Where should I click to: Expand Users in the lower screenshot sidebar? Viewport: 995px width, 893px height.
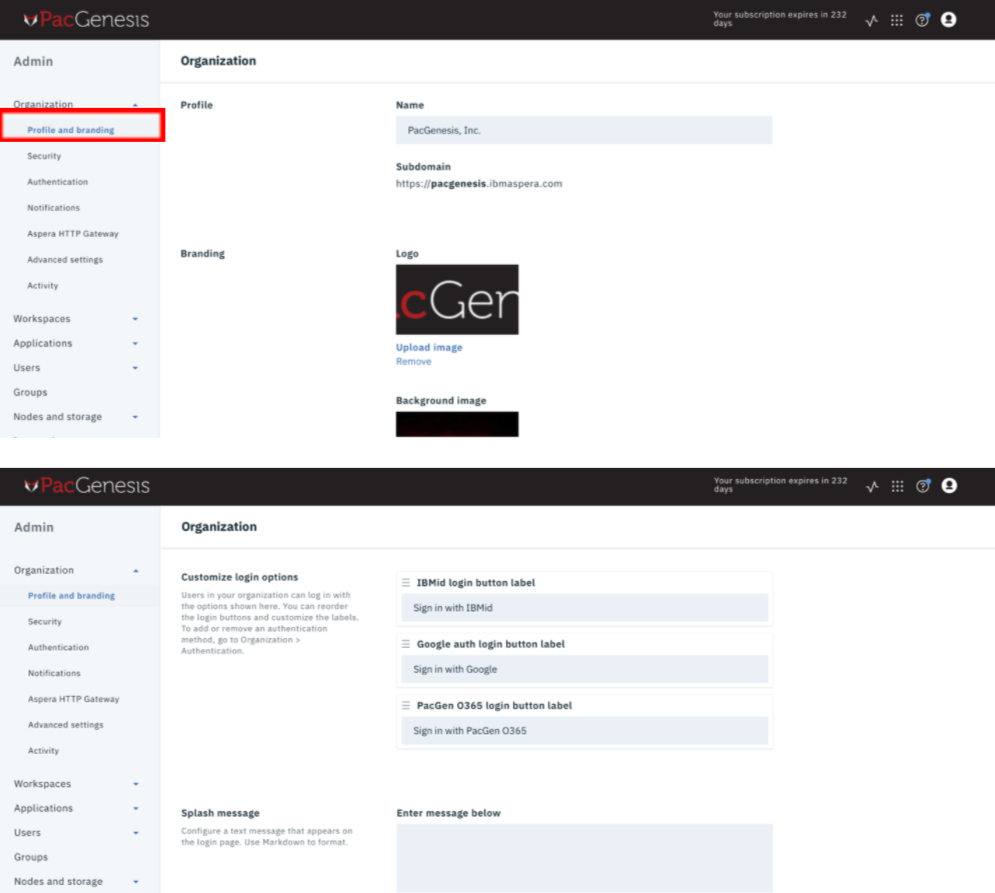coord(136,833)
